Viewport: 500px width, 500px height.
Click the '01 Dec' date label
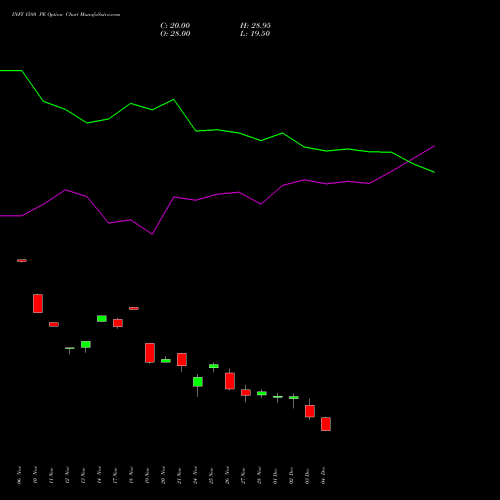[275, 475]
